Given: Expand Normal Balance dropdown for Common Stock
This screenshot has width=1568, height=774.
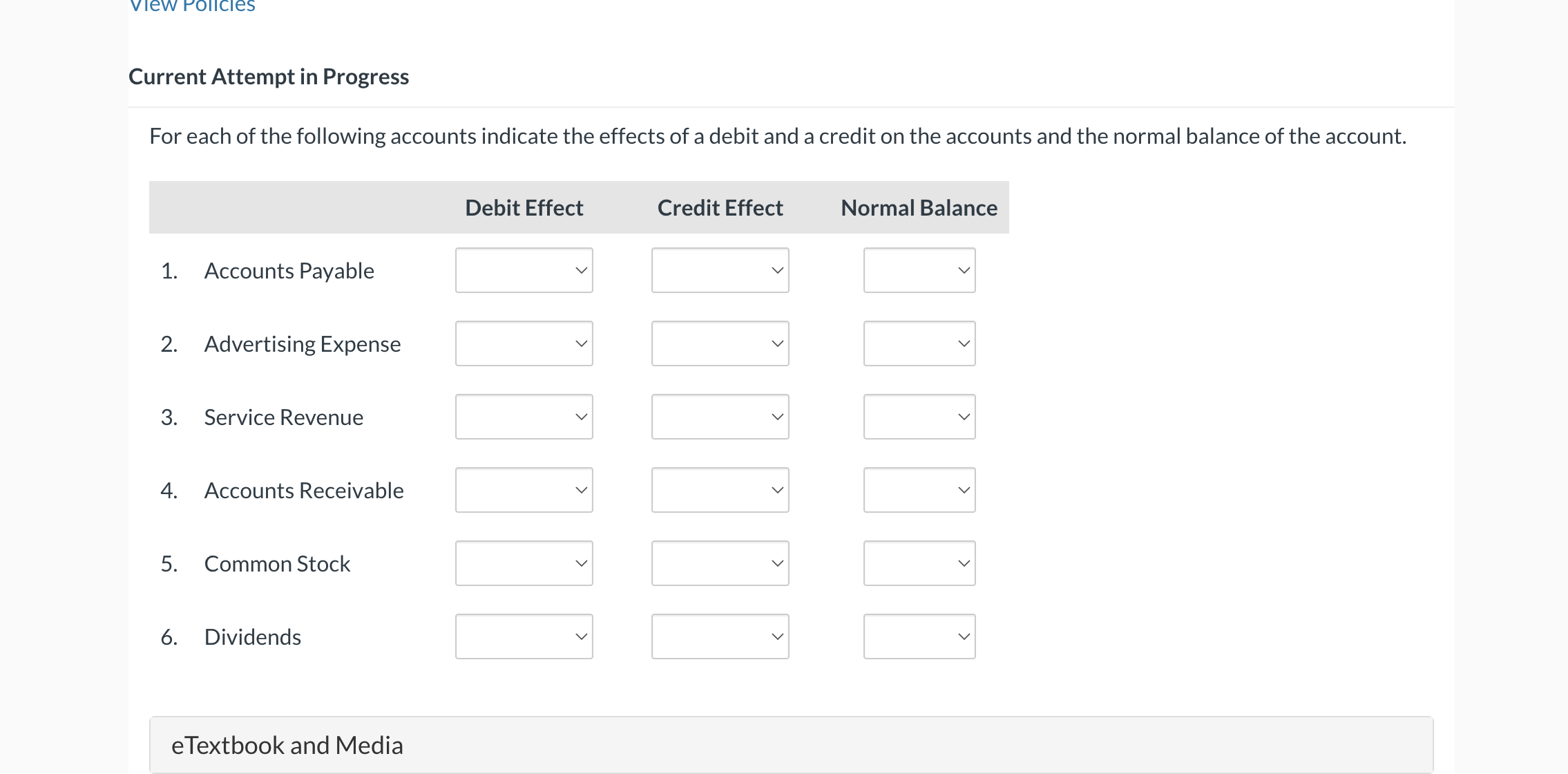Looking at the screenshot, I should pyautogui.click(x=919, y=563).
